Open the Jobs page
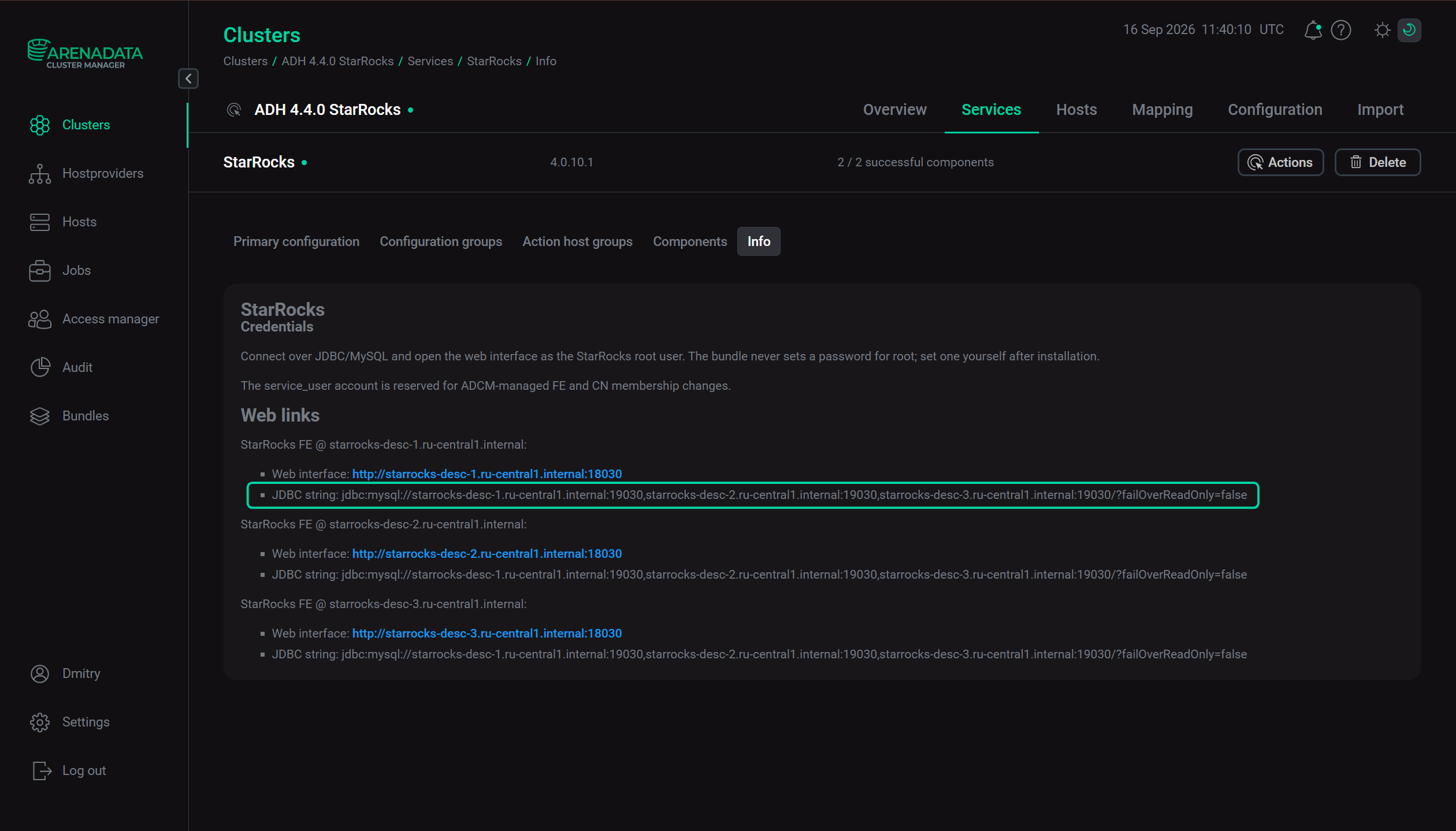This screenshot has width=1456, height=831. click(x=76, y=270)
